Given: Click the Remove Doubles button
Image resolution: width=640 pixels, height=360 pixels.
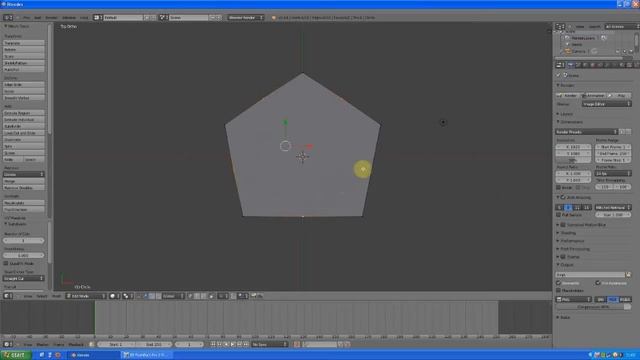Looking at the screenshot, I should pyautogui.click(x=24, y=188).
